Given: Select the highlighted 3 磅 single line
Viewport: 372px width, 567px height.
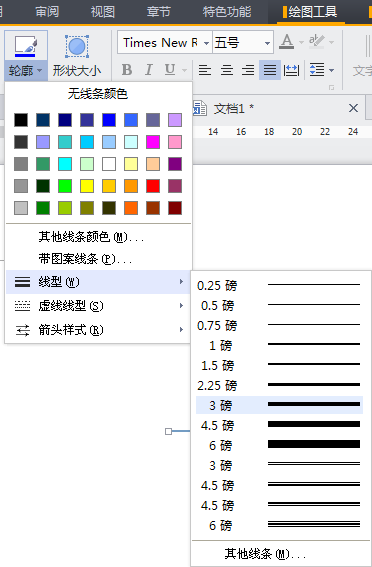Looking at the screenshot, I should [x=279, y=405].
